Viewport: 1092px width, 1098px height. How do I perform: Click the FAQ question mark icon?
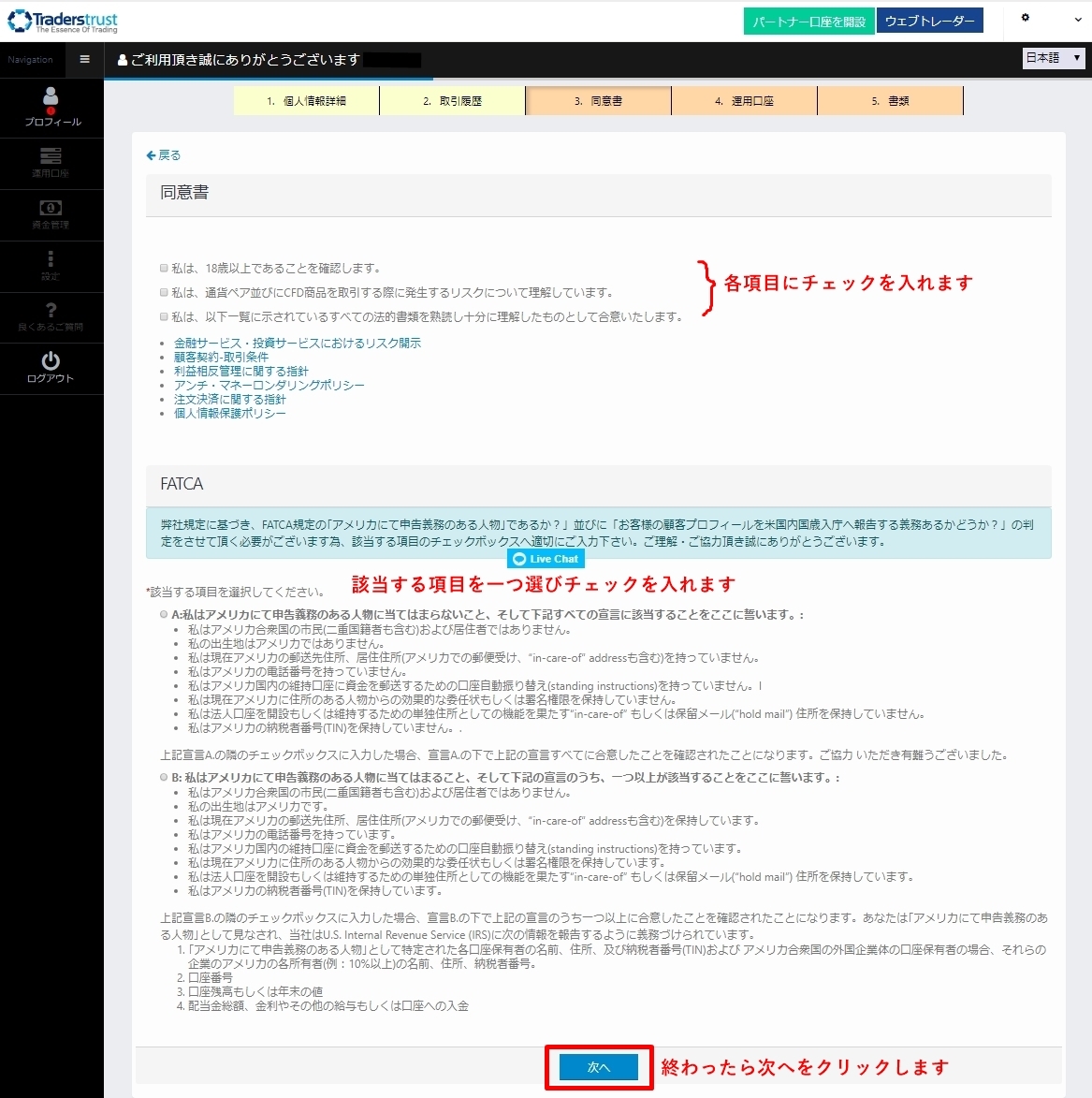click(51, 310)
